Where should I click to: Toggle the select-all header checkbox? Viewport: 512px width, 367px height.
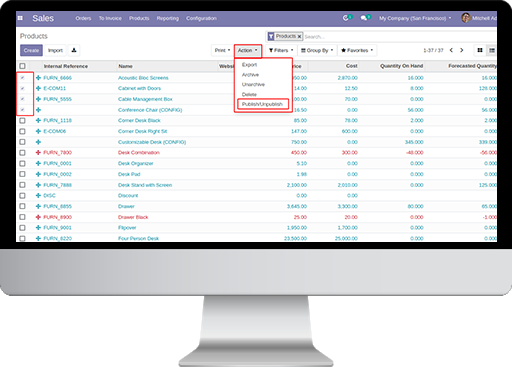click(x=22, y=66)
